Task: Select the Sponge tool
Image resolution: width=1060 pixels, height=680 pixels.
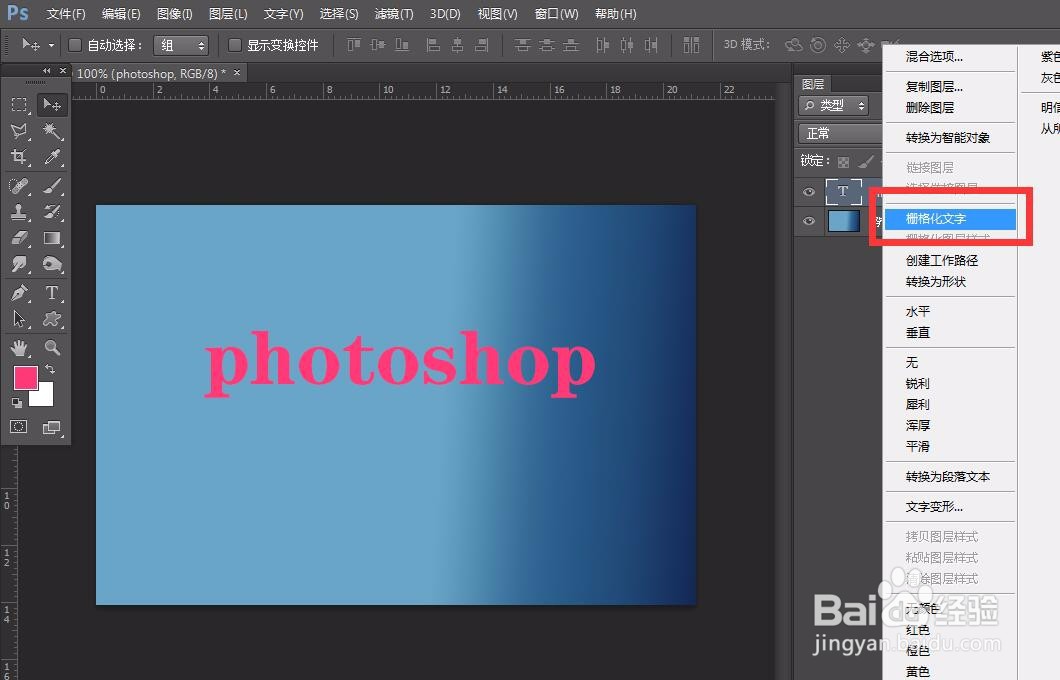Action: pyautogui.click(x=51, y=264)
